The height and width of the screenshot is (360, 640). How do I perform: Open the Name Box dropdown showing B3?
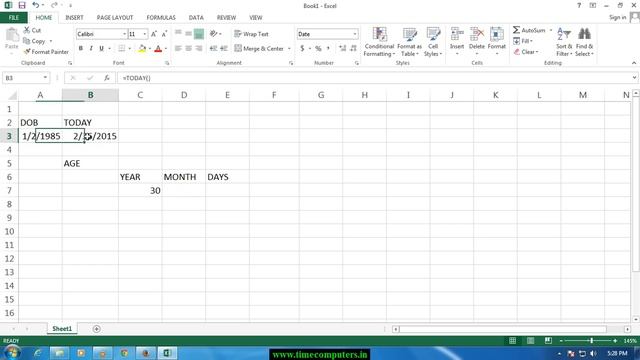(x=45, y=78)
